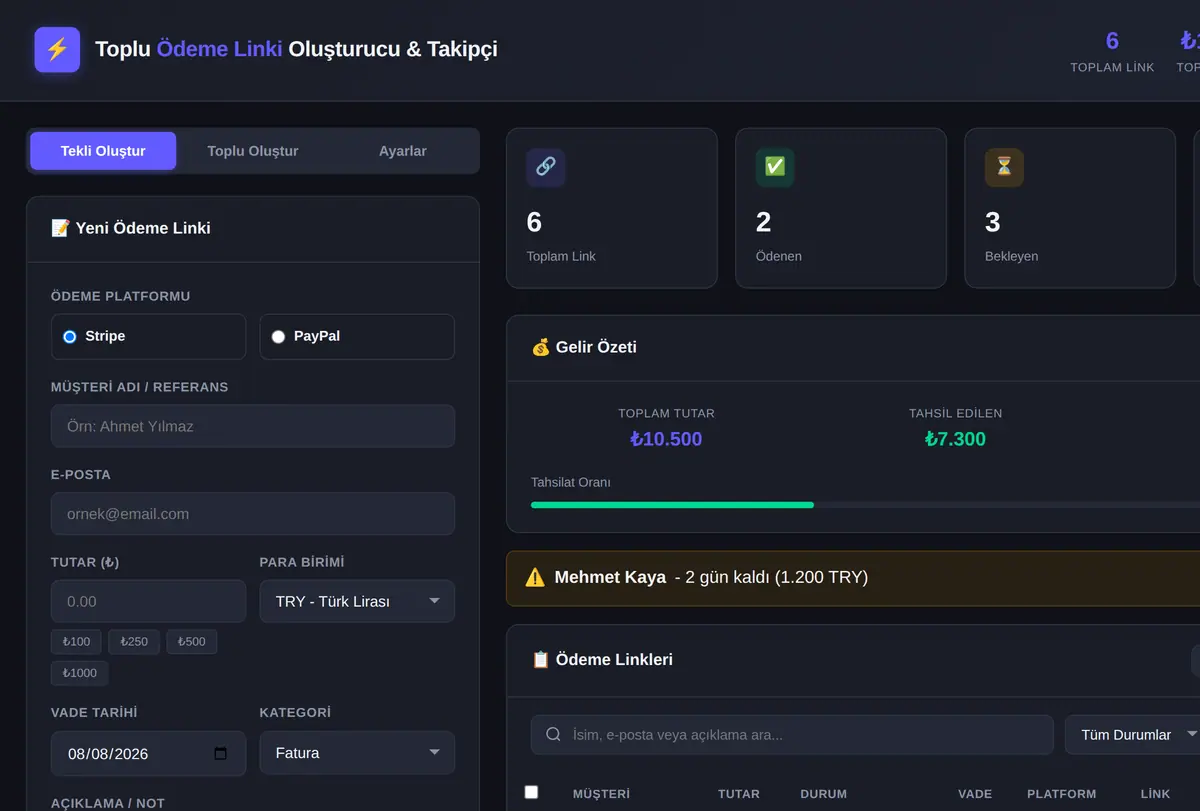Click the payment links search box
Image resolution: width=1200 pixels, height=811 pixels.
(x=792, y=735)
